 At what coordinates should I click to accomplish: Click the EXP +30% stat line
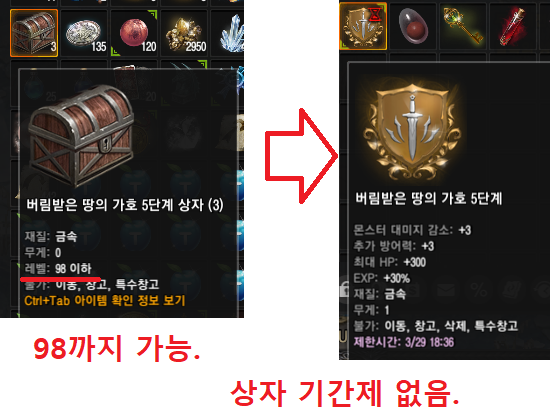coord(382,278)
